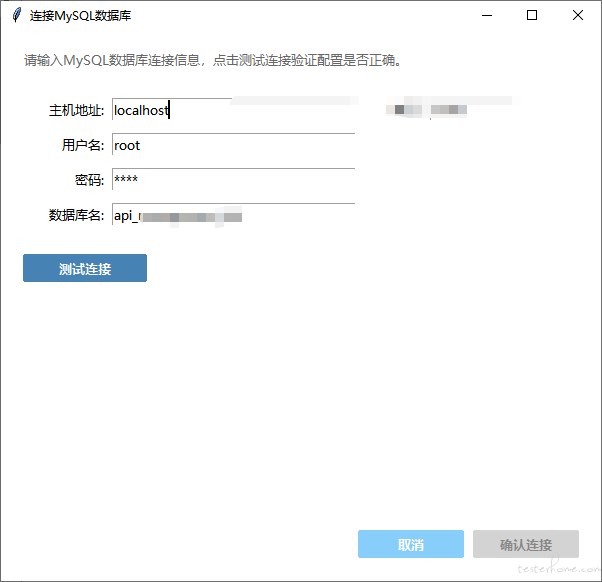This screenshot has height=582, width=602.
Task: Maximize the connection dialog window
Action: pyautogui.click(x=532, y=15)
